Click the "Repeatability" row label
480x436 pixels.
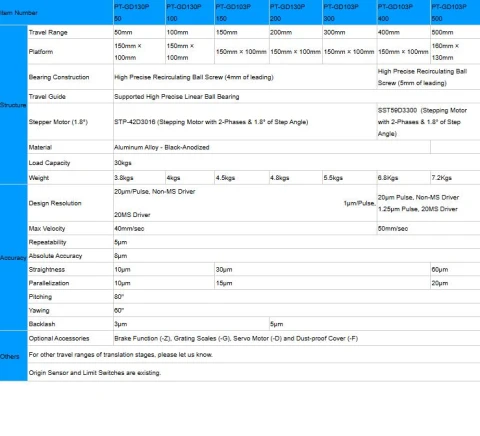tap(47, 242)
